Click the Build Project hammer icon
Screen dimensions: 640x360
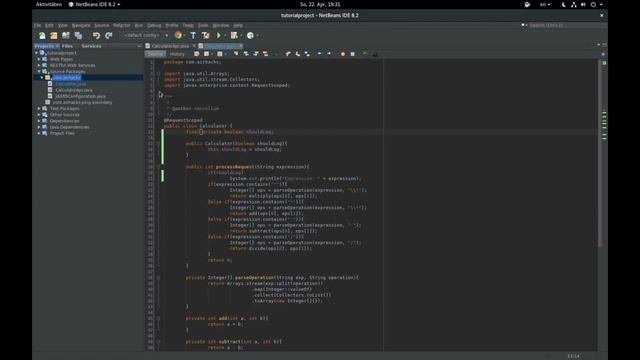193,36
